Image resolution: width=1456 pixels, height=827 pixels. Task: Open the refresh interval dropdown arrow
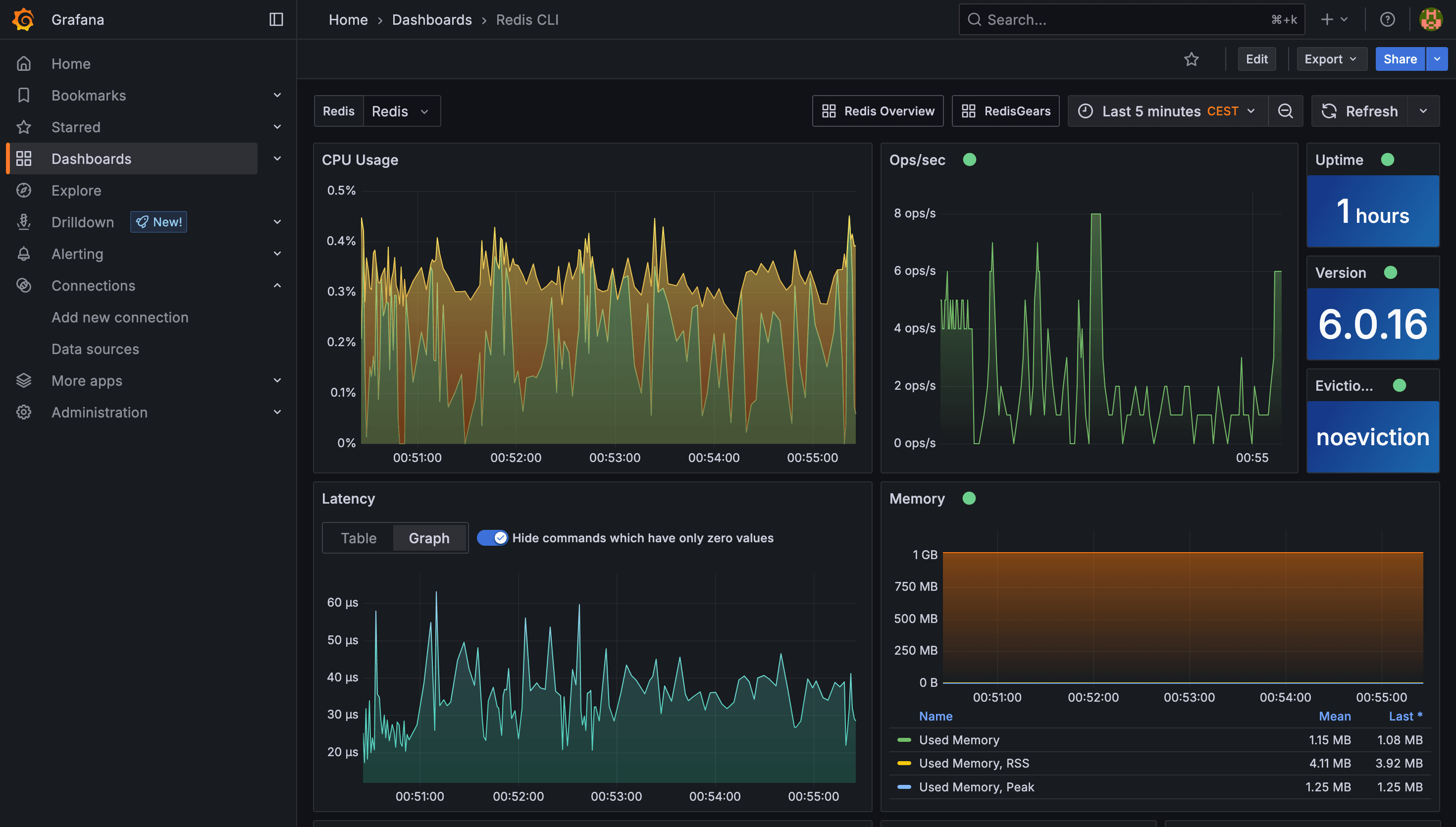coord(1423,111)
